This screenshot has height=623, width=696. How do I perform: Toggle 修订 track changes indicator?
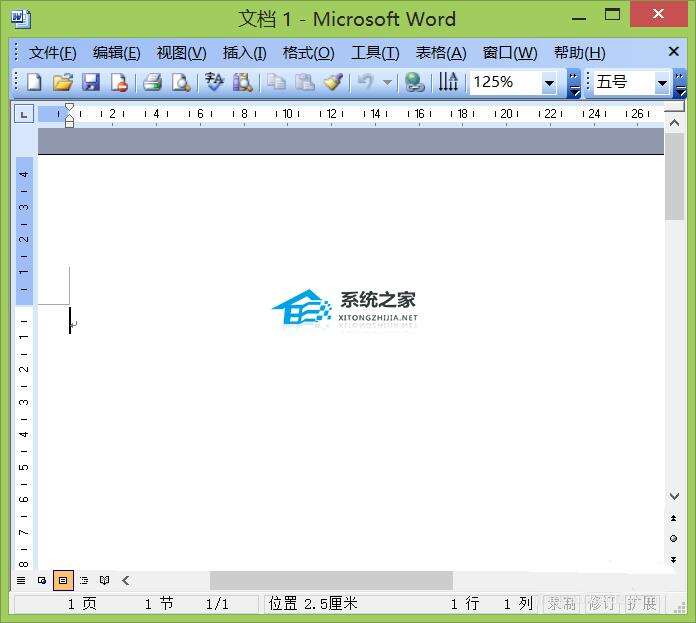tap(602, 603)
